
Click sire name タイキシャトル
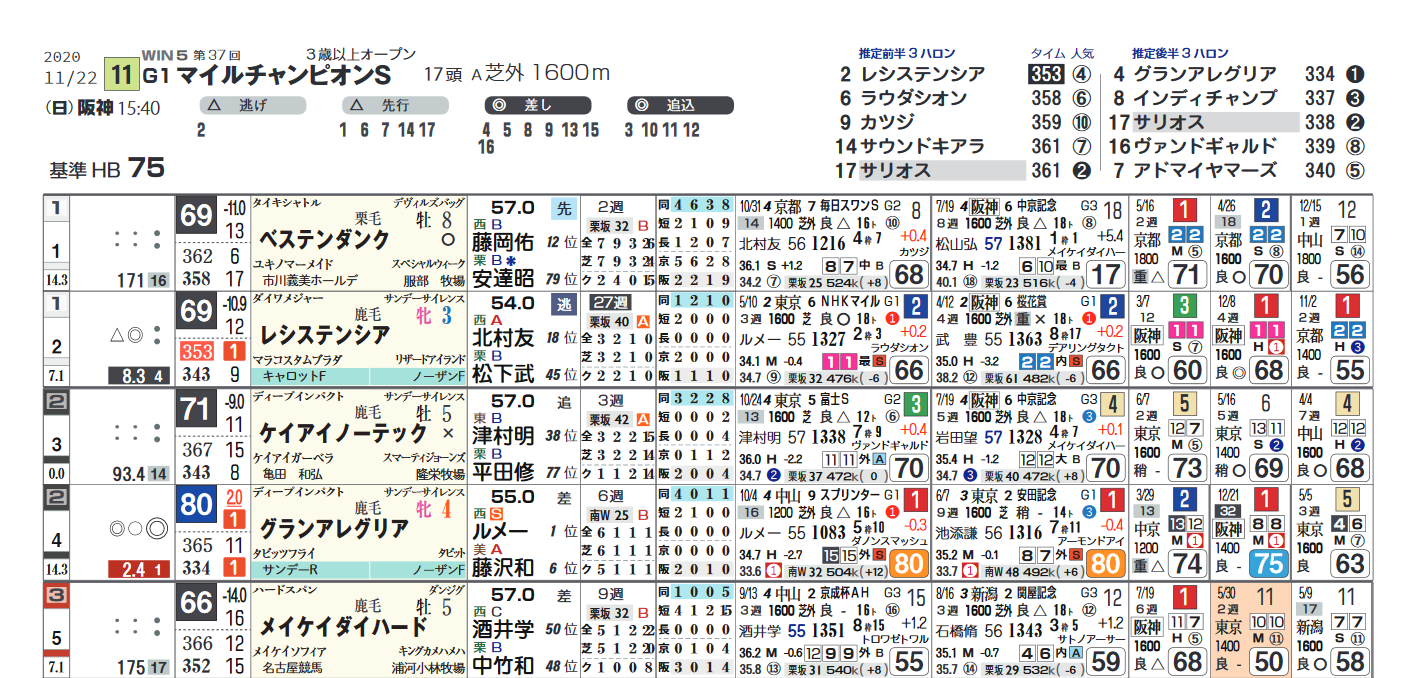[x=289, y=202]
